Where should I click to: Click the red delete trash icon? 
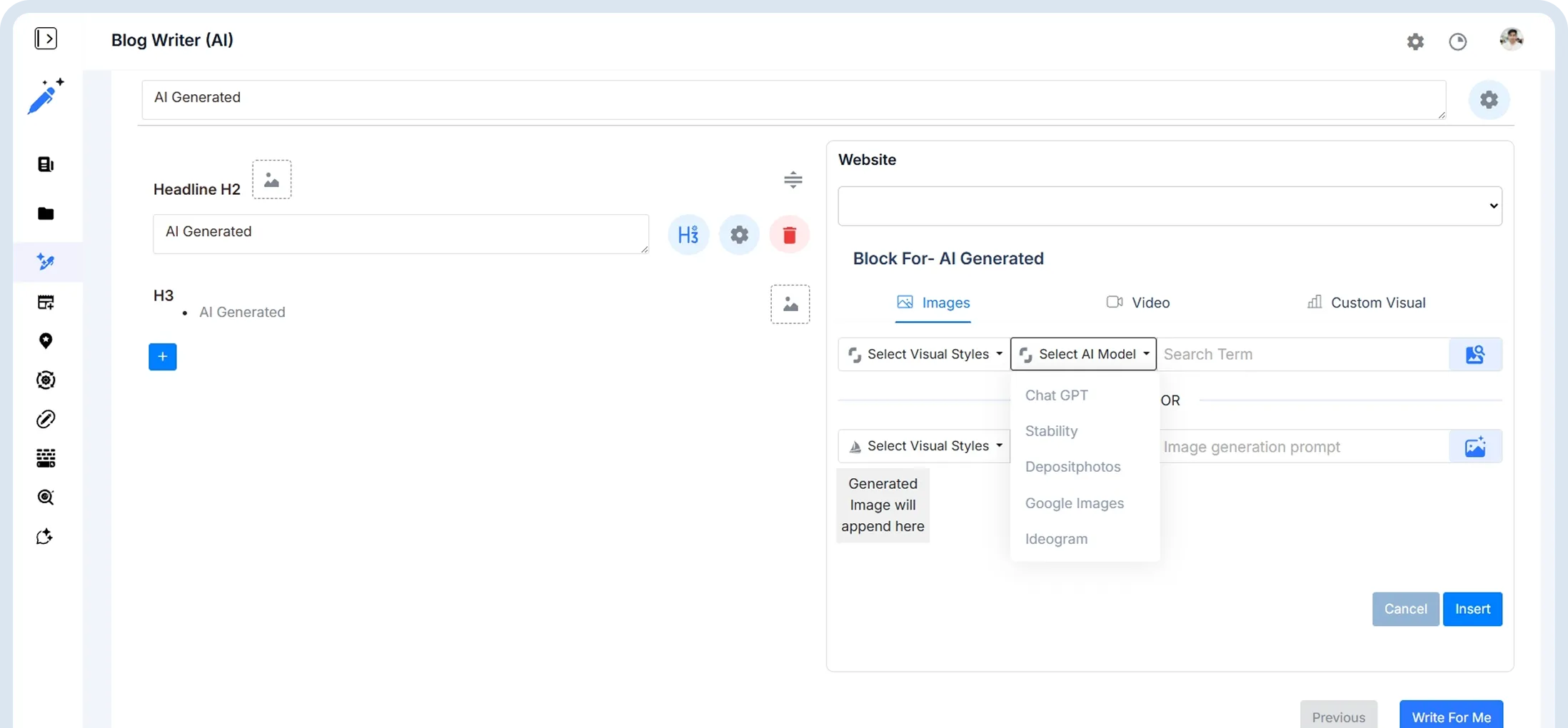[x=789, y=235]
